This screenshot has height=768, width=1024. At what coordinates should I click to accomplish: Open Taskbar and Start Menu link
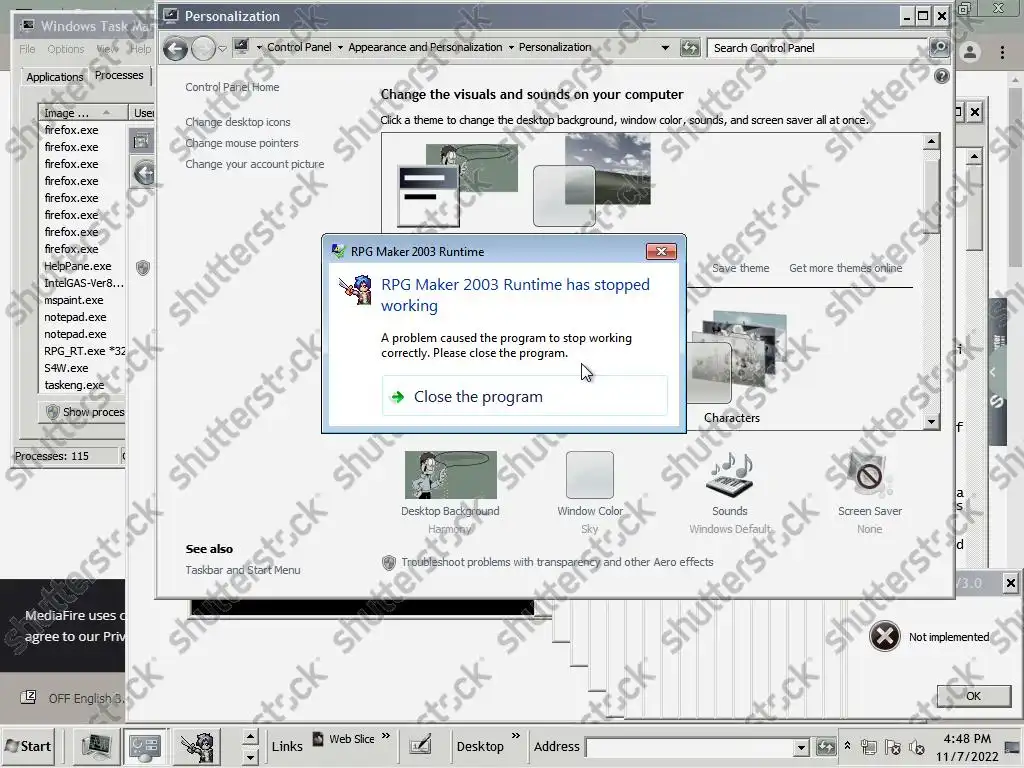(243, 570)
